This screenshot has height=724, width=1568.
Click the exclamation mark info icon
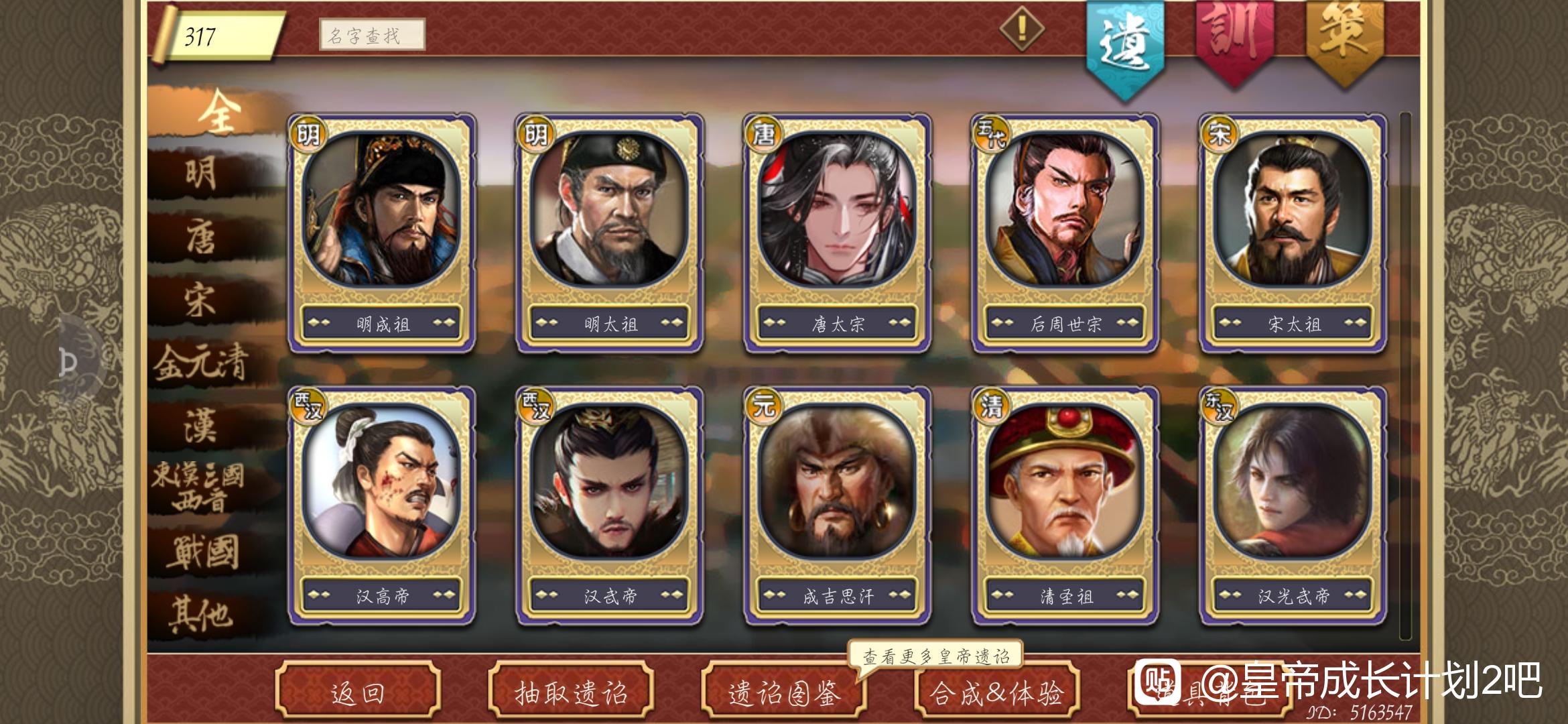tap(1022, 28)
